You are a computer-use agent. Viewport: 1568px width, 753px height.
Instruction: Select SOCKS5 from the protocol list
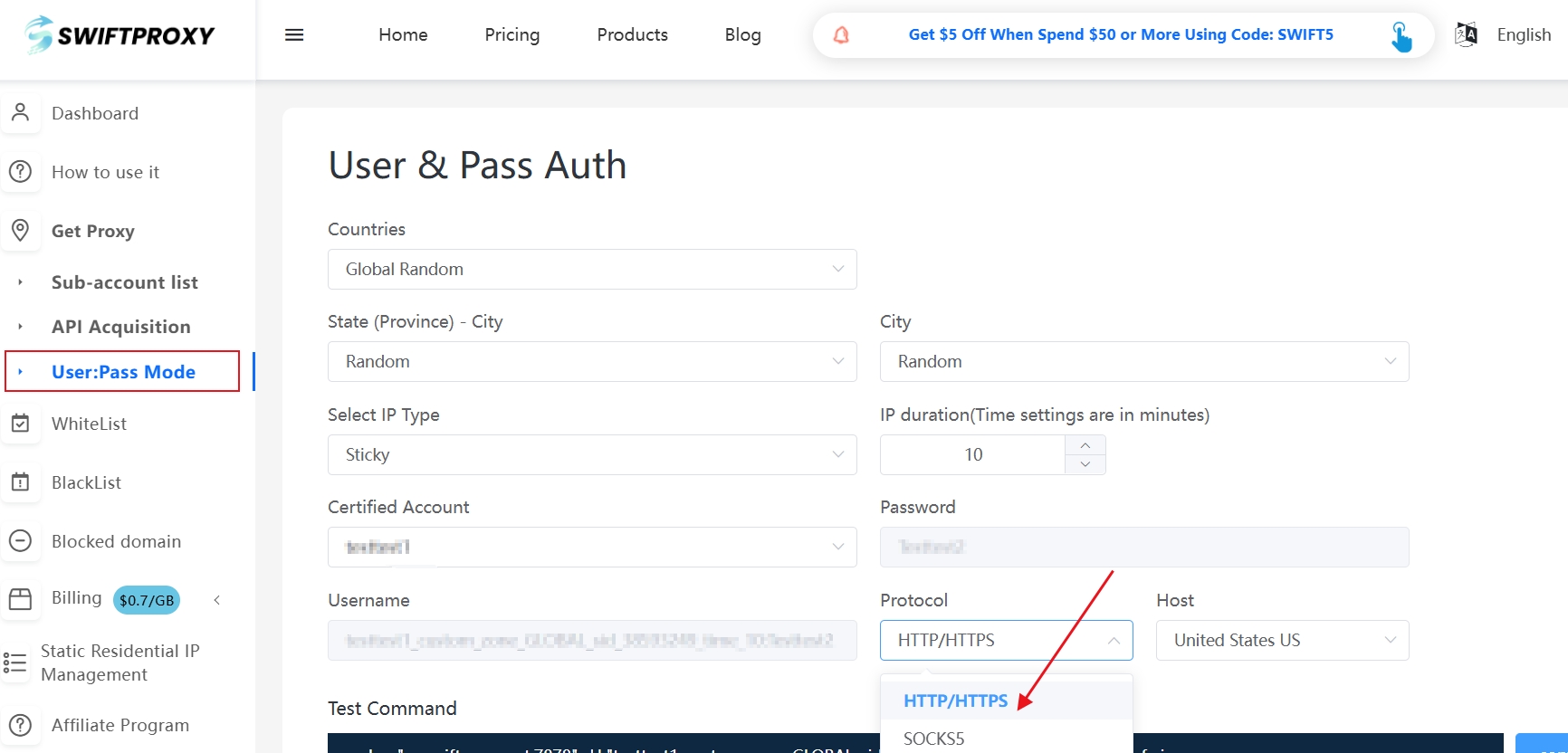(x=934, y=739)
